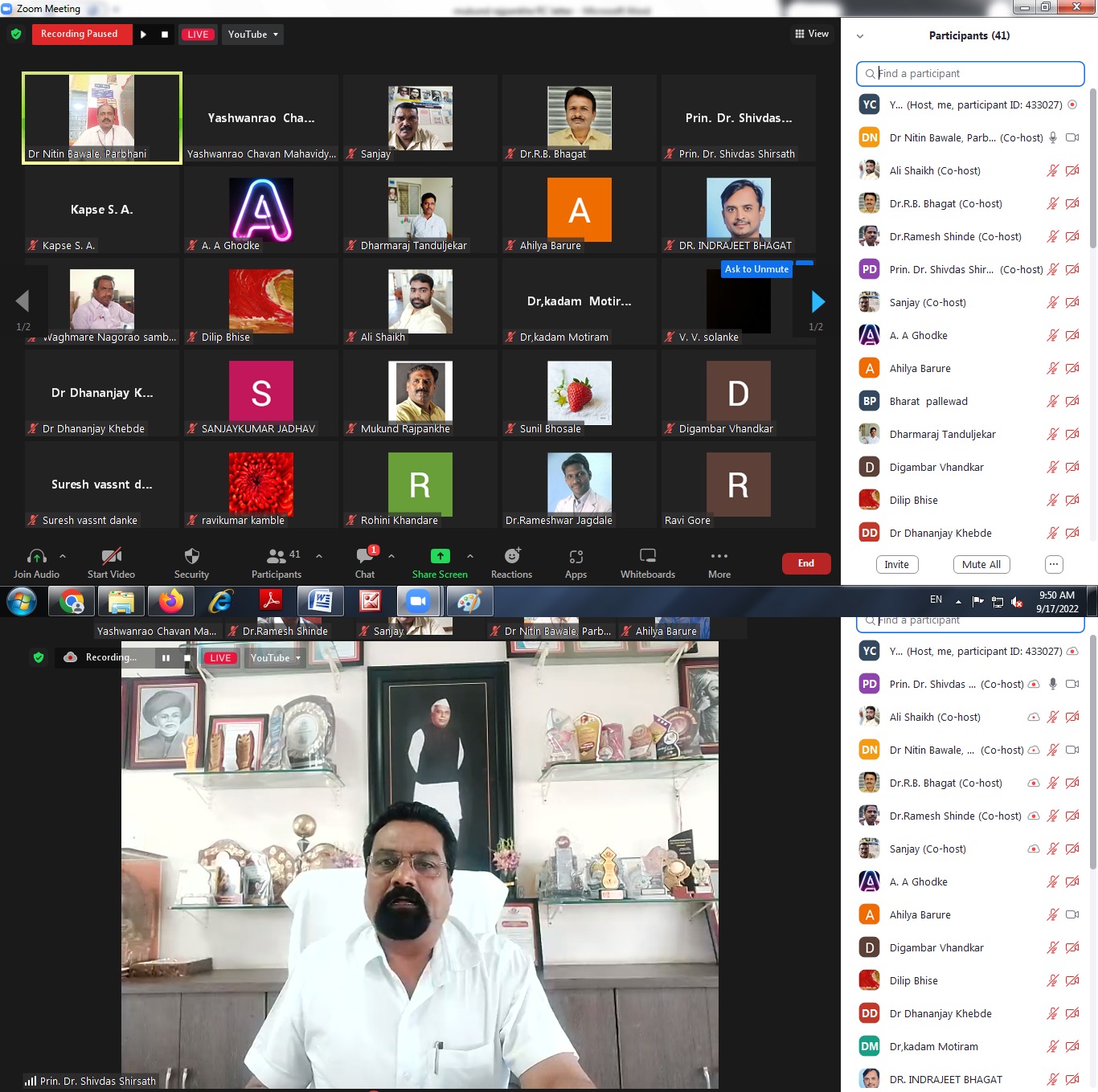The height and width of the screenshot is (1092, 1098).
Task: Click Find a participant search field
Action: (970, 73)
